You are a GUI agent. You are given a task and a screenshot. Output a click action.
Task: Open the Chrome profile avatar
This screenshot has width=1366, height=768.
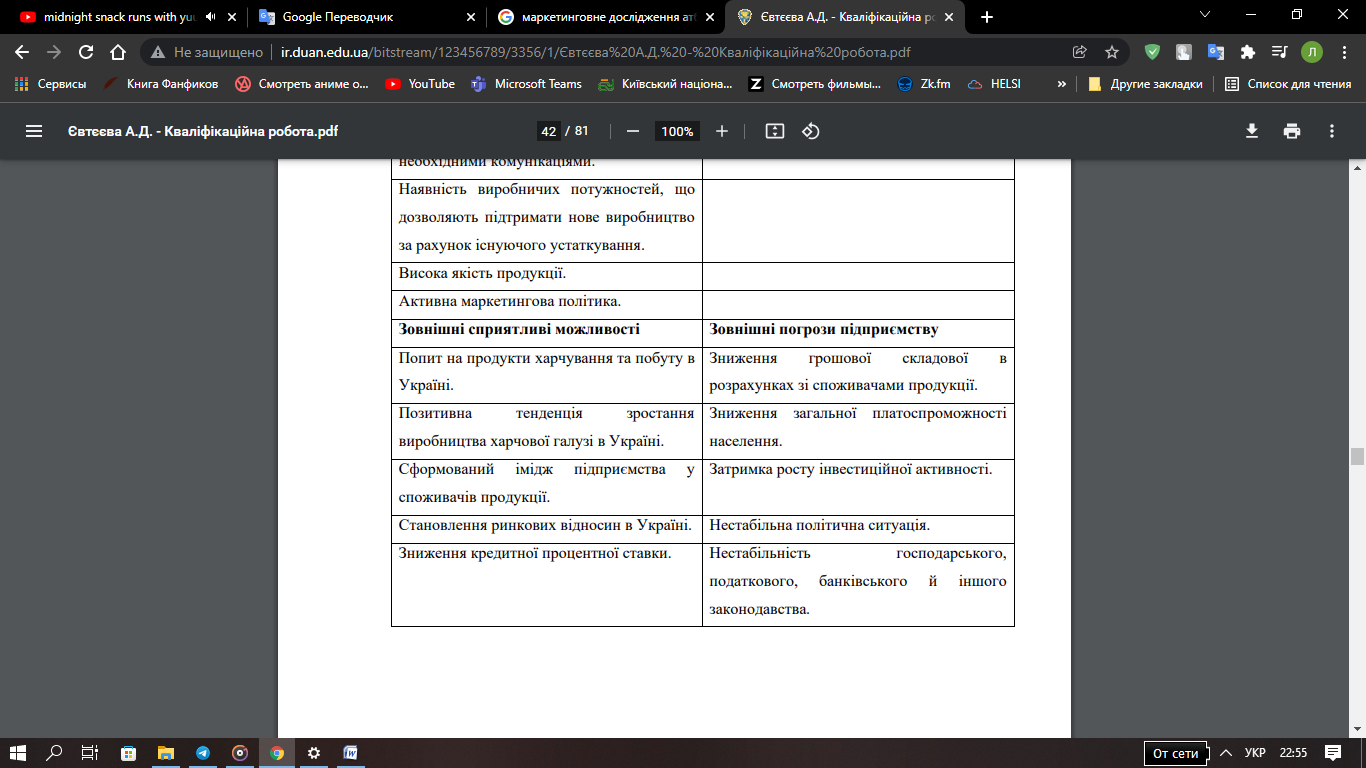coord(1311,52)
